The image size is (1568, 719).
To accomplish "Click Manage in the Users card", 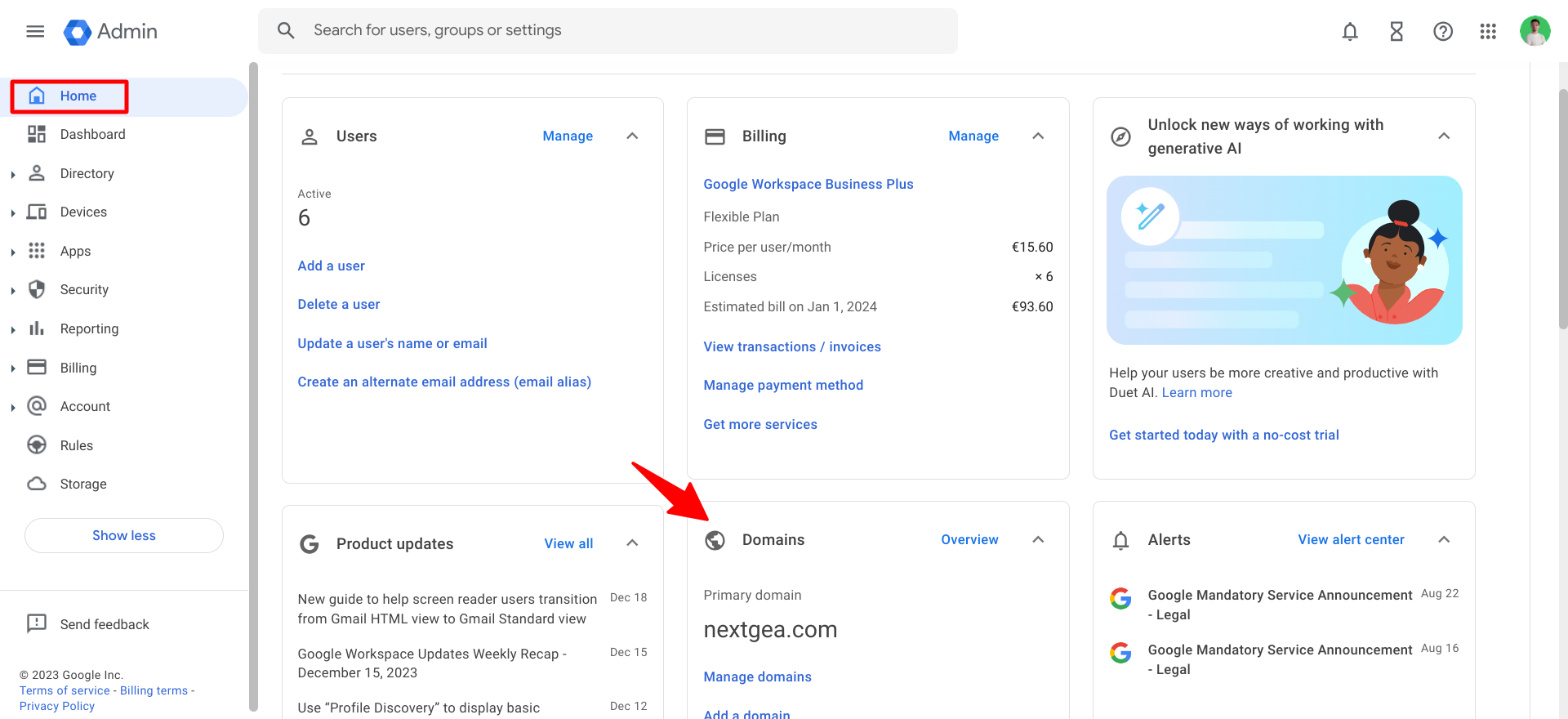I will (x=568, y=136).
